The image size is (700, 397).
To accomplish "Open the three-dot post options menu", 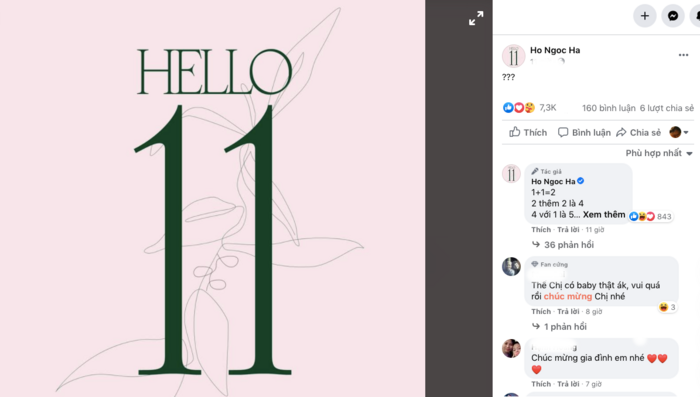I will tap(683, 55).
